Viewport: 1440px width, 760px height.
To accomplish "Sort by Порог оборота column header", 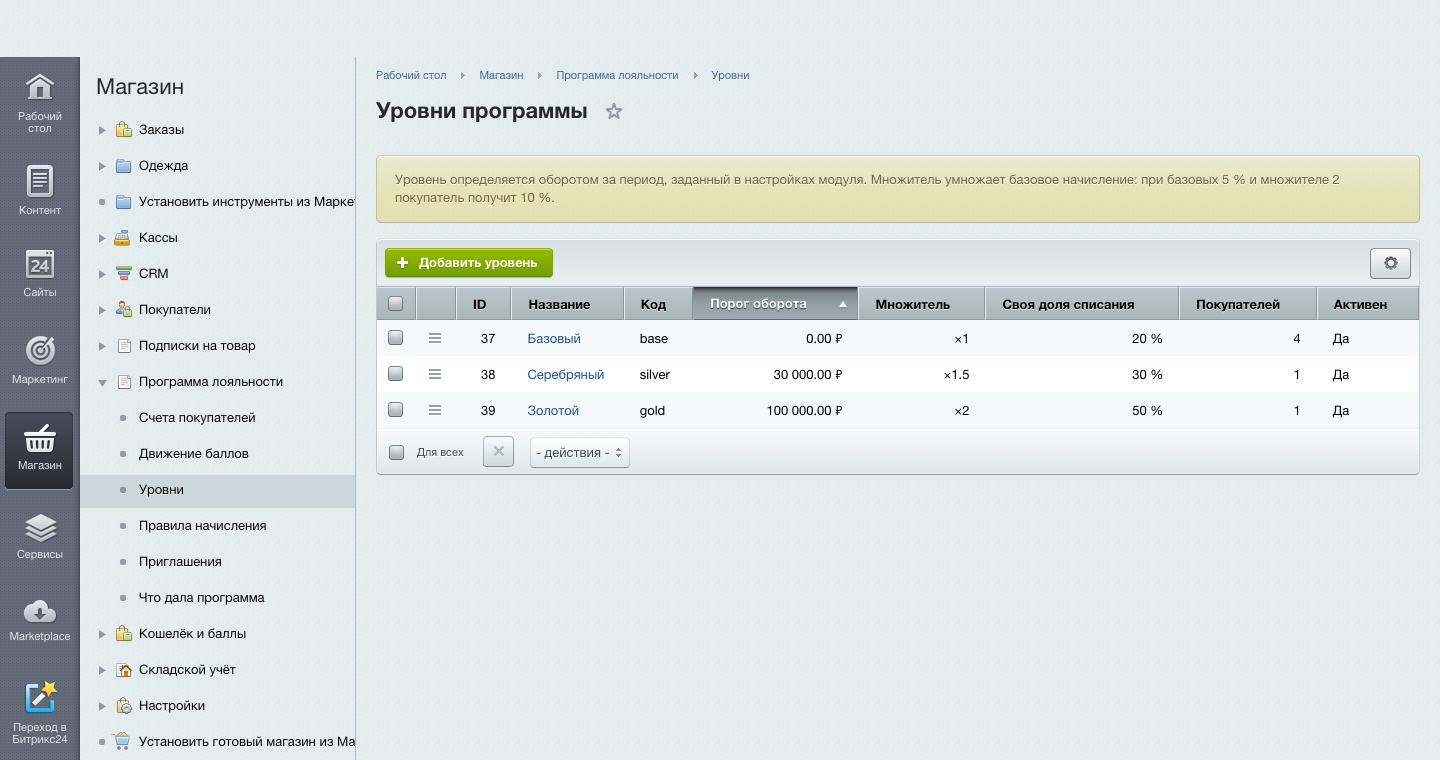I will coord(775,304).
